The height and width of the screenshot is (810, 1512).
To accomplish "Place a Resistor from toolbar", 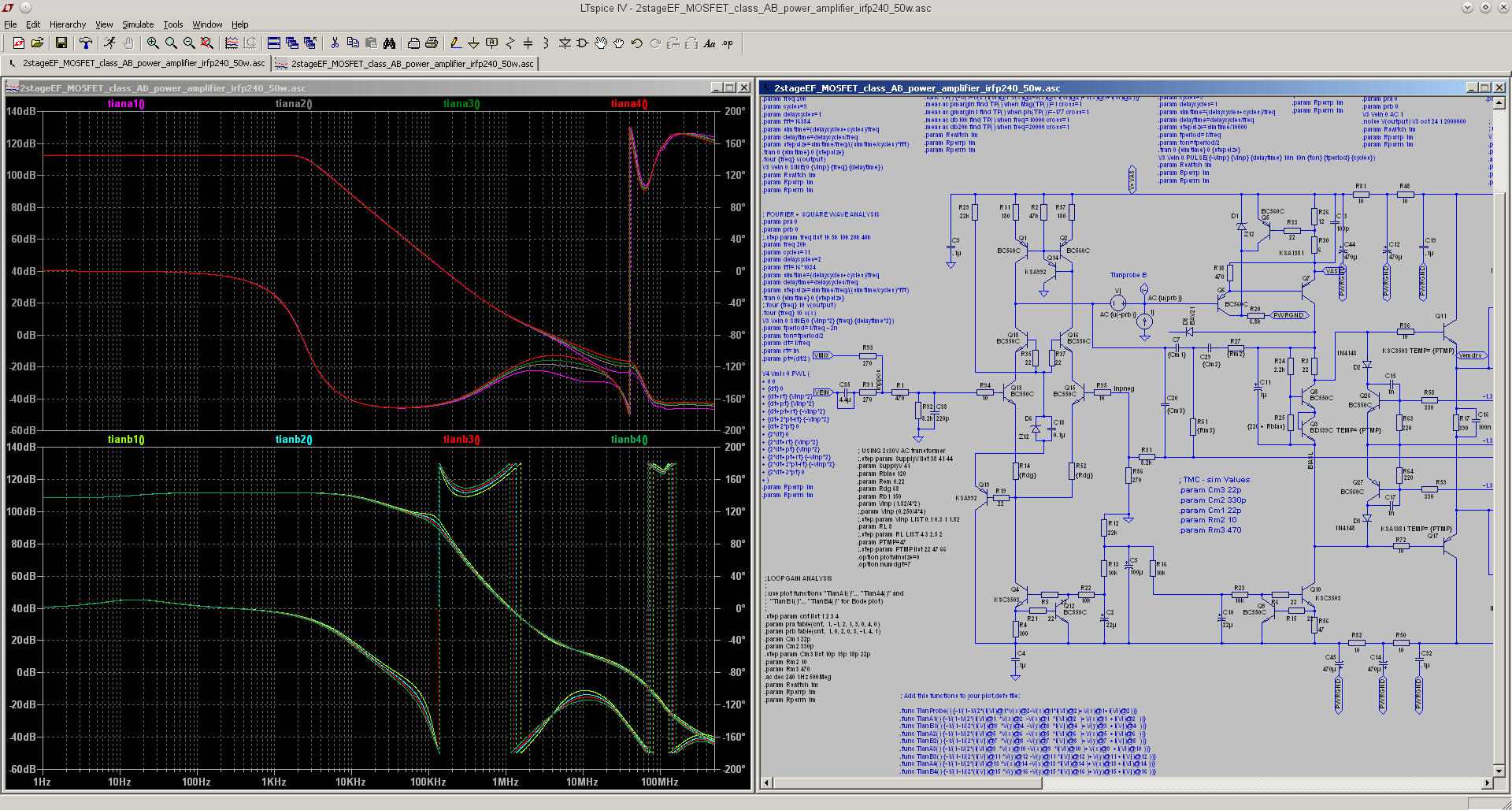I will click(510, 43).
